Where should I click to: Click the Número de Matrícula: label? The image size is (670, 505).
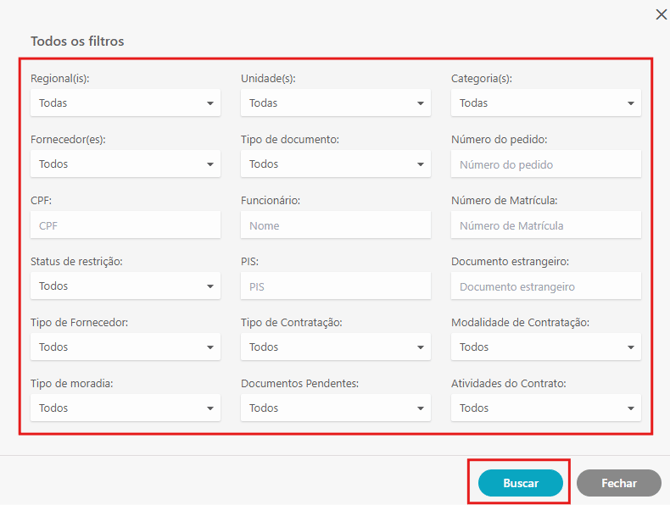click(x=504, y=201)
